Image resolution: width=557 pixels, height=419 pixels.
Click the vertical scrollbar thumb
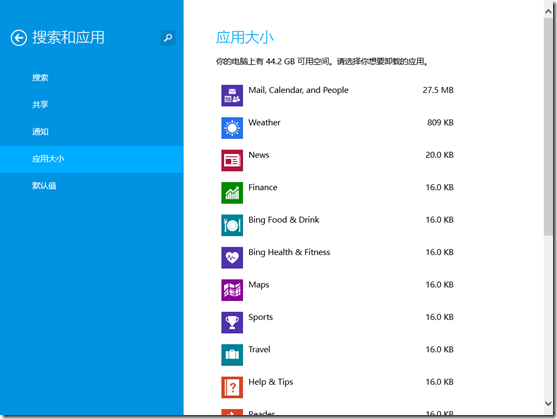tap(548, 126)
